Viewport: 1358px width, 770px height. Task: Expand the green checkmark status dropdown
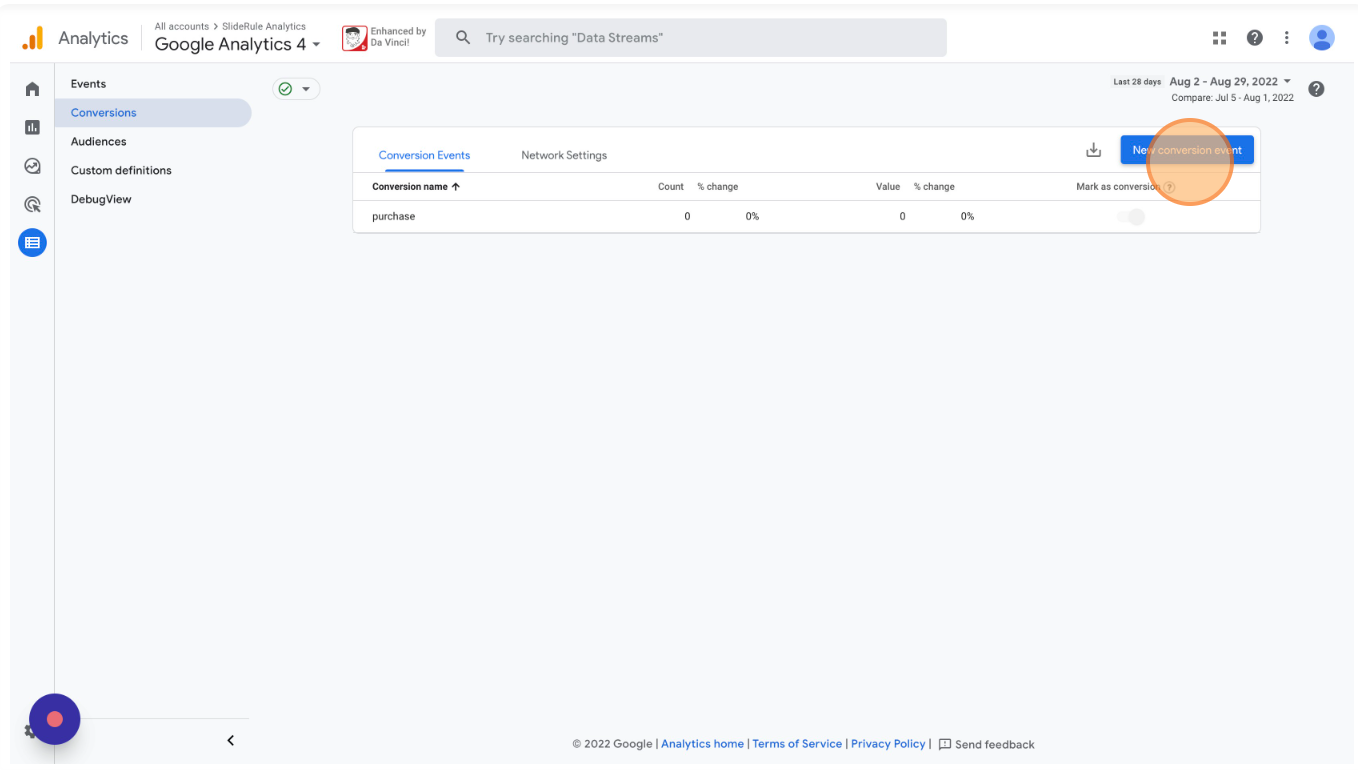coord(296,89)
